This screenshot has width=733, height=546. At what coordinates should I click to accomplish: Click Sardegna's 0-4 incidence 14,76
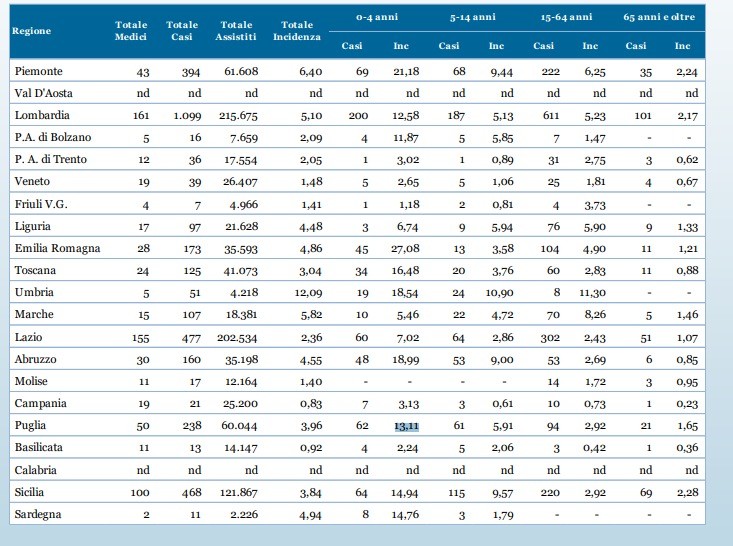tap(405, 515)
